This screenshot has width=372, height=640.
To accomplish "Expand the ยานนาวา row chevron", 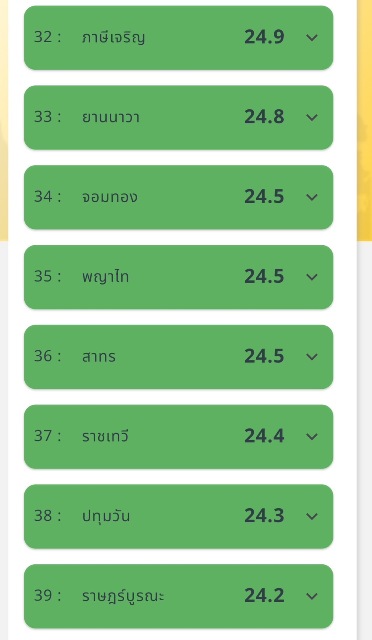I will (x=312, y=118).
